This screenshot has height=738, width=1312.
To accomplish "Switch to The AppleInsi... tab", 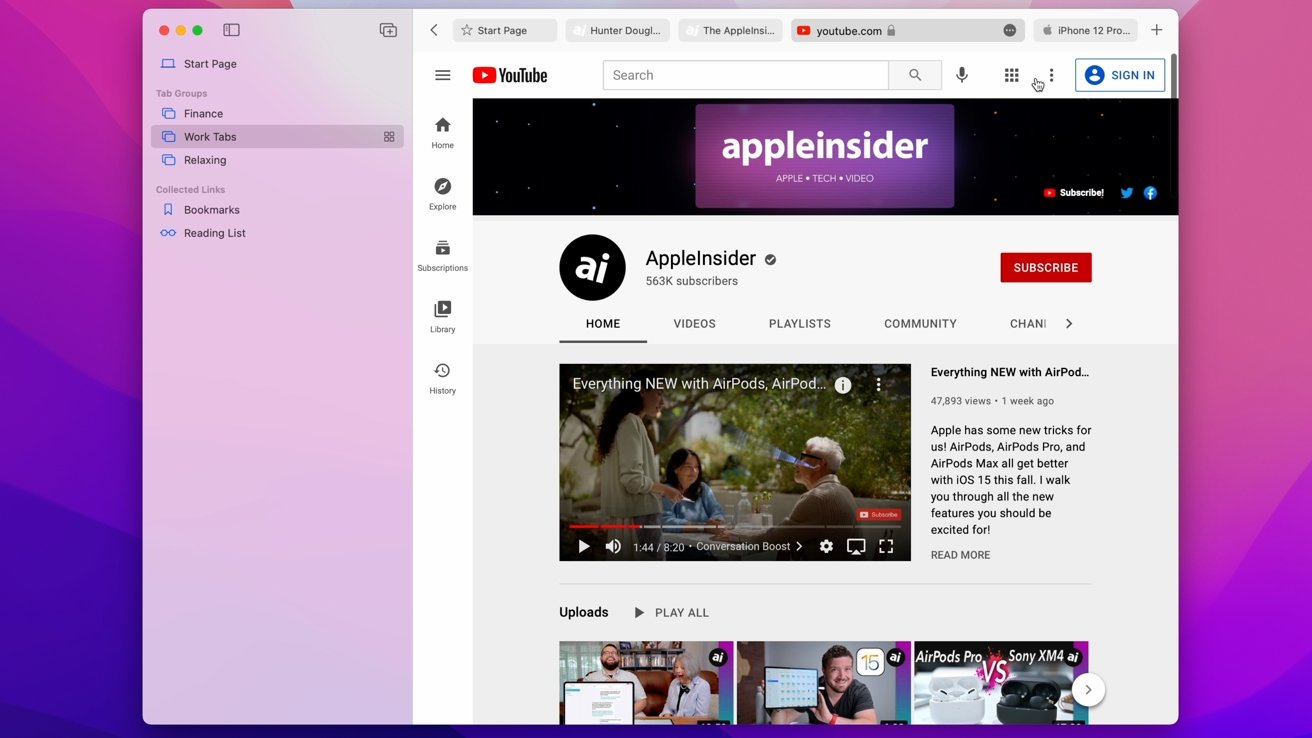I will pos(731,30).
